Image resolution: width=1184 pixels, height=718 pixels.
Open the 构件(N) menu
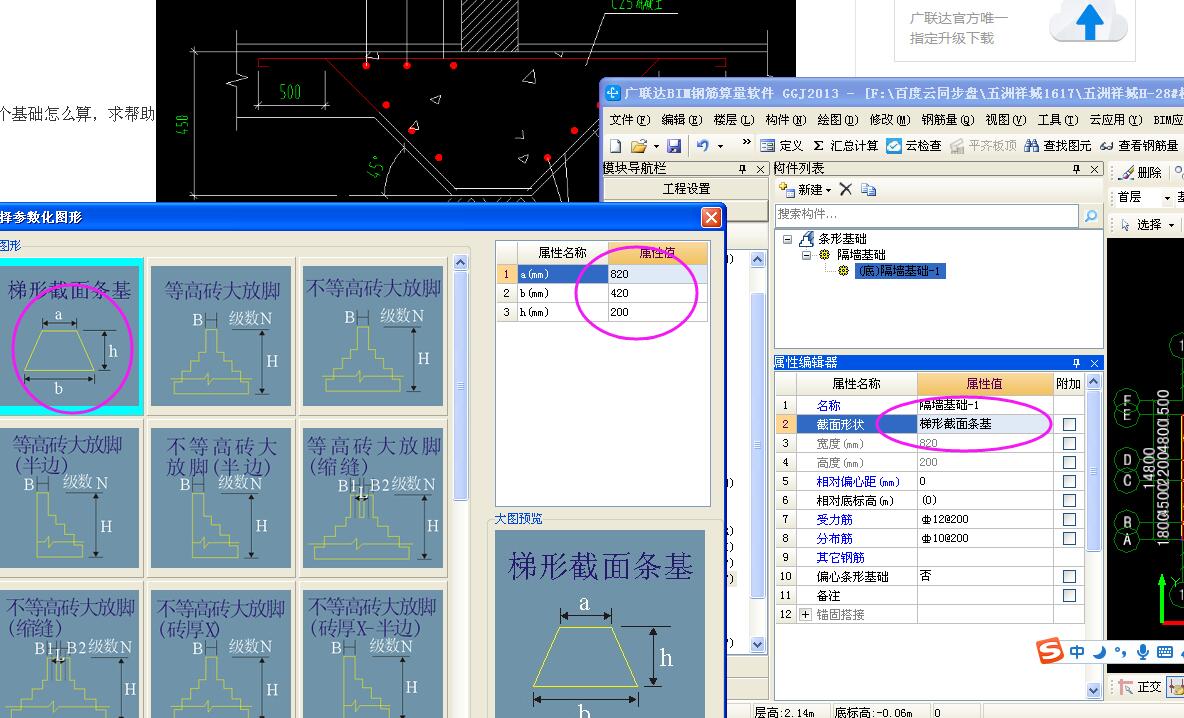pyautogui.click(x=785, y=119)
